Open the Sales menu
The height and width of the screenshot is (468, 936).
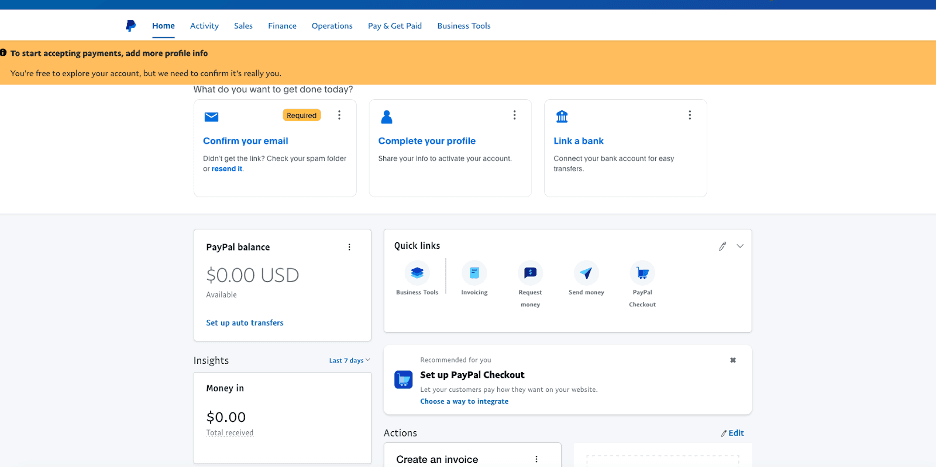243,26
